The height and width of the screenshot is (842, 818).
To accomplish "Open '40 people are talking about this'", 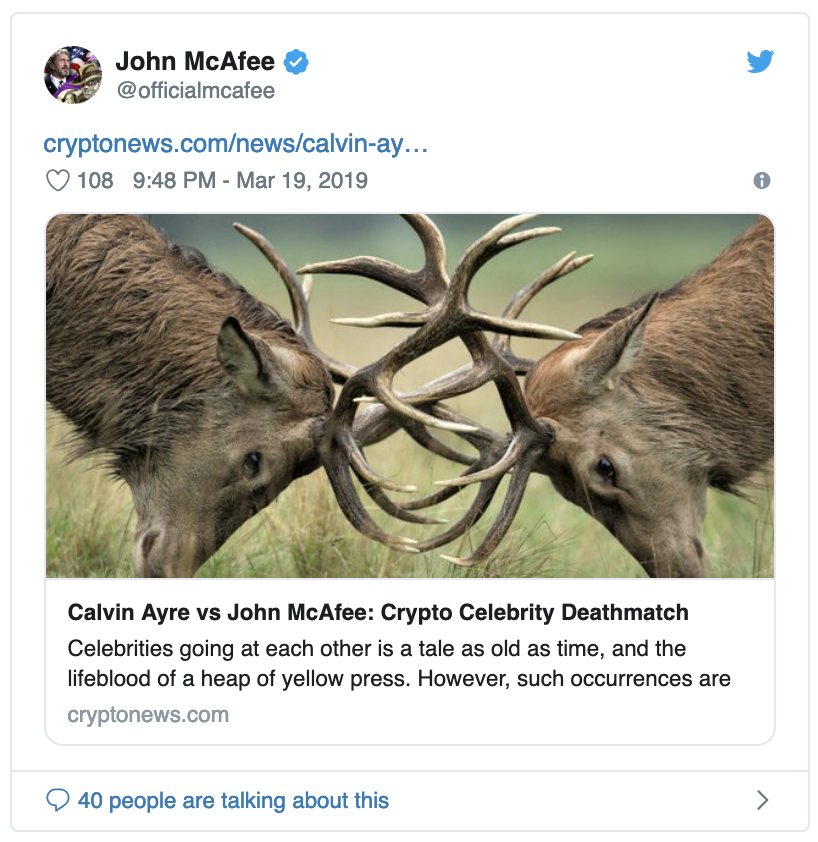I will click(x=233, y=800).
